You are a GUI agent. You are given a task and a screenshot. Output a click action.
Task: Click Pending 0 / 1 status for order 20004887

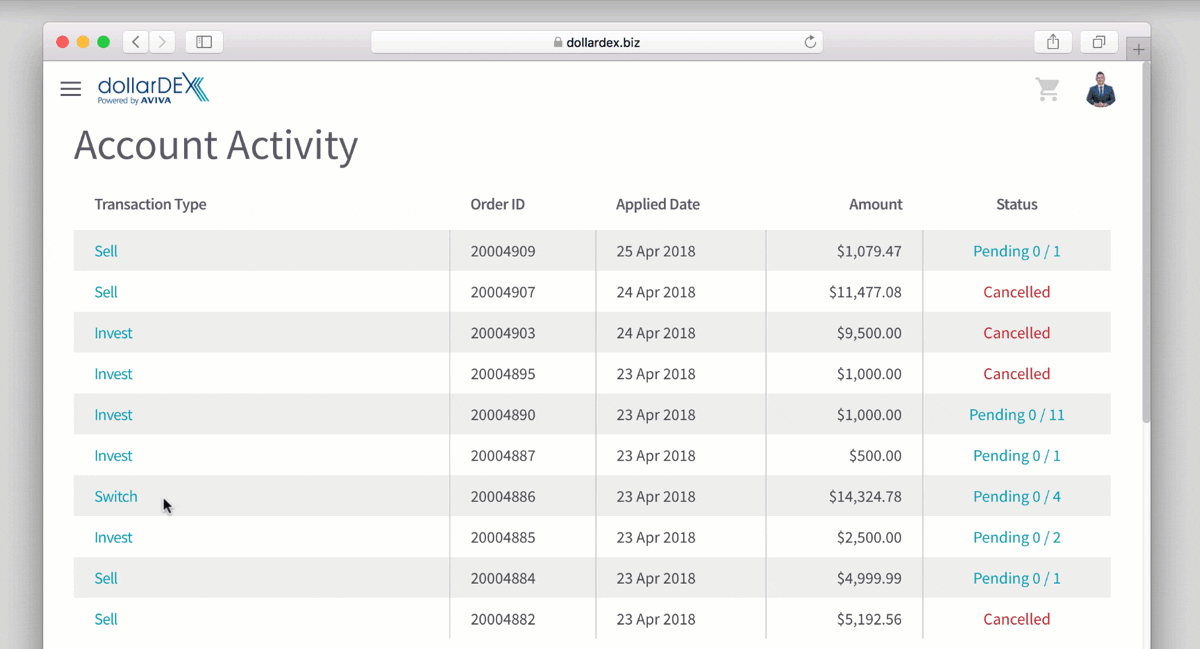pyautogui.click(x=1017, y=456)
